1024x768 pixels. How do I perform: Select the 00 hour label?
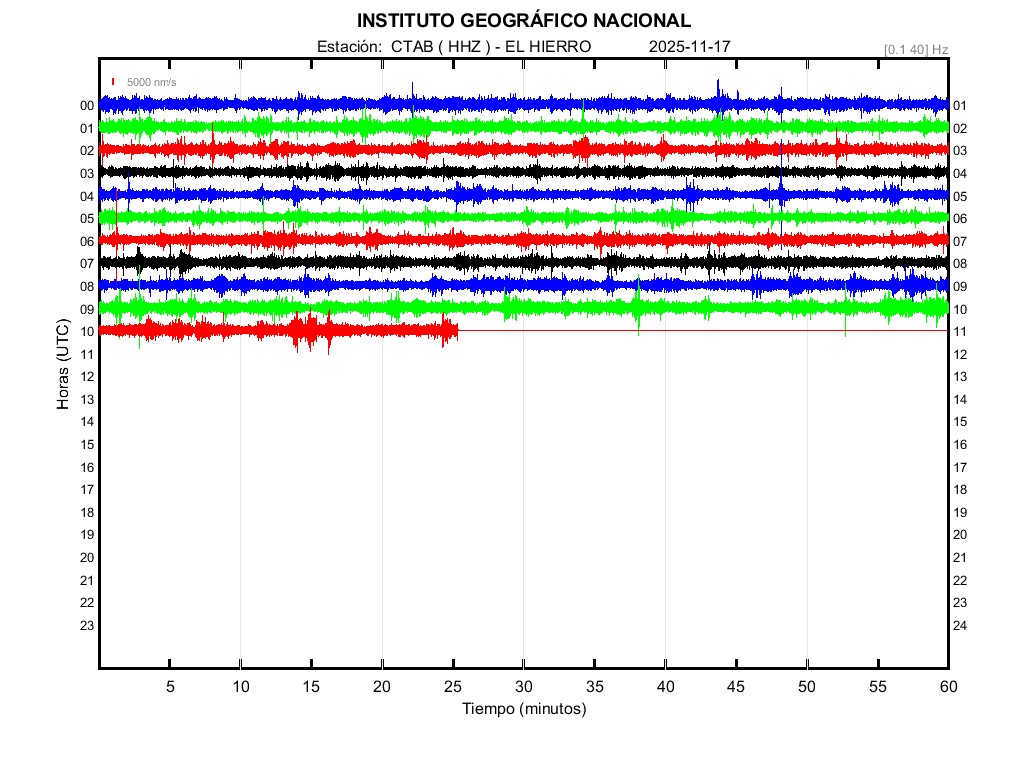[87, 106]
